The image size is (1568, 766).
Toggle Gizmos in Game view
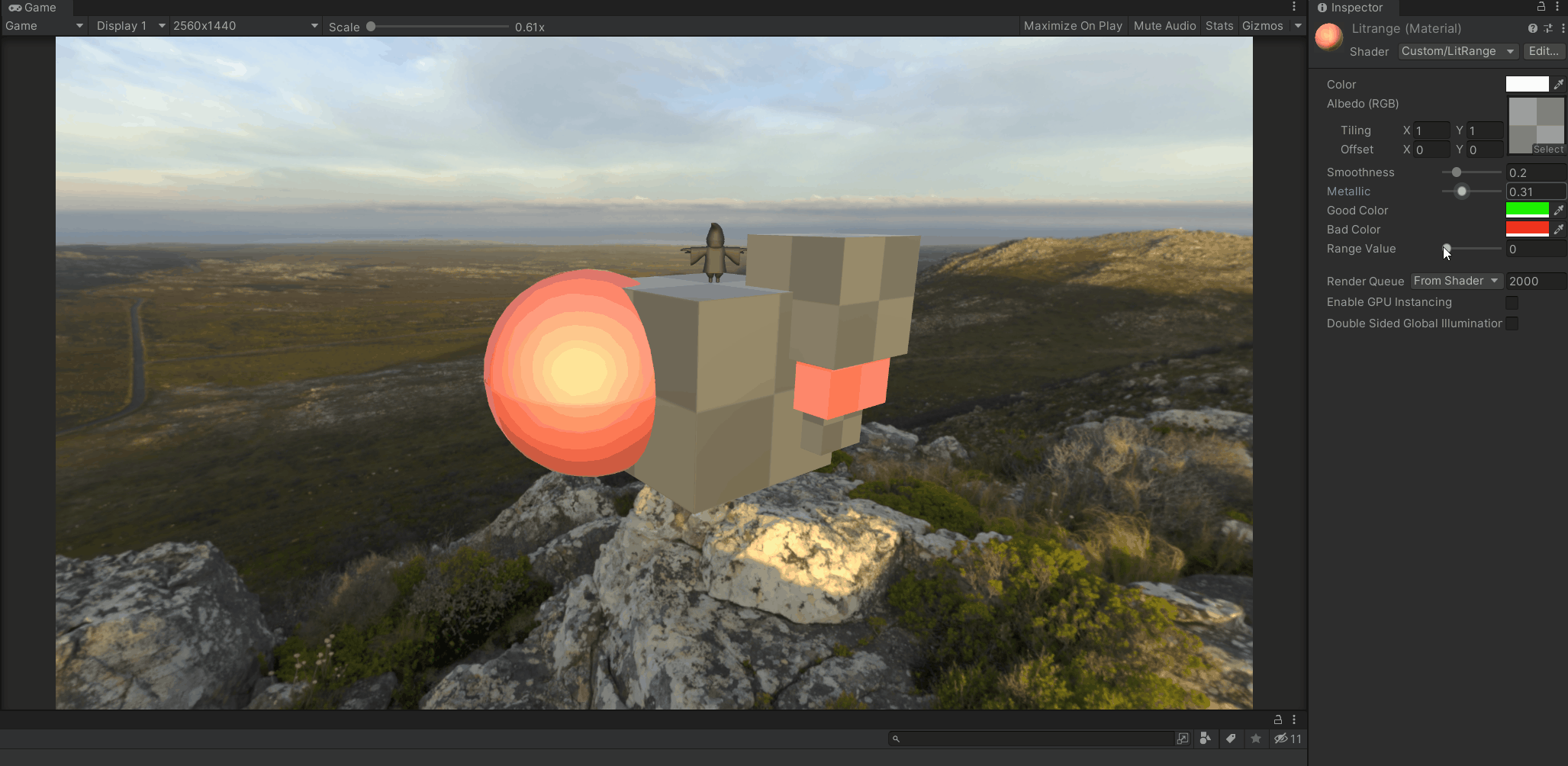pos(1263,26)
